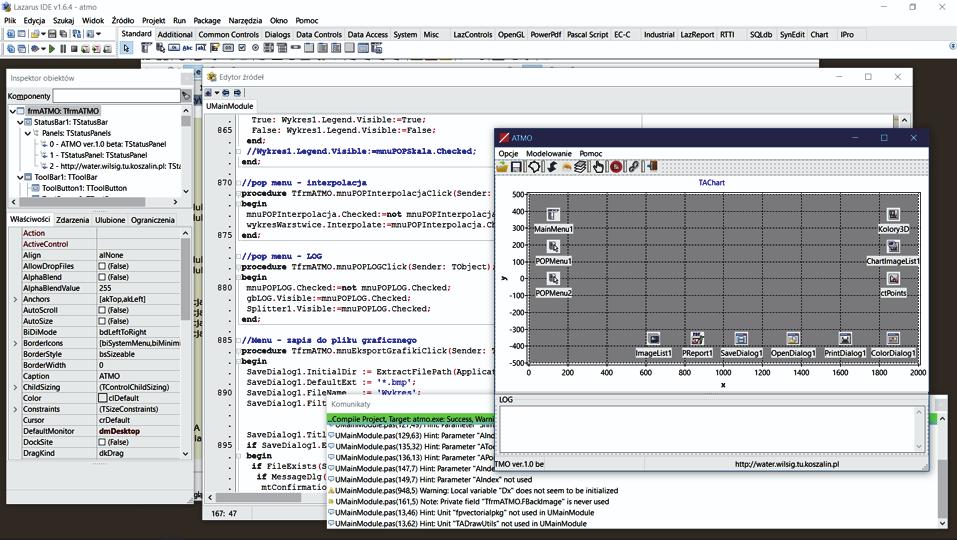Click the Caption property value ATMO
This screenshot has width=957, height=540.
[139, 376]
